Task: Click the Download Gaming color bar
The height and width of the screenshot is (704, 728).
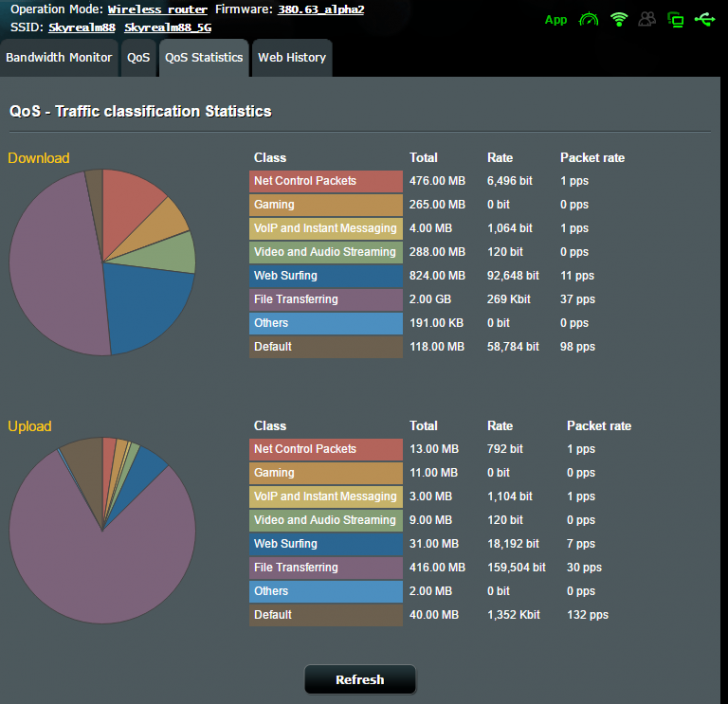Action: pos(326,205)
